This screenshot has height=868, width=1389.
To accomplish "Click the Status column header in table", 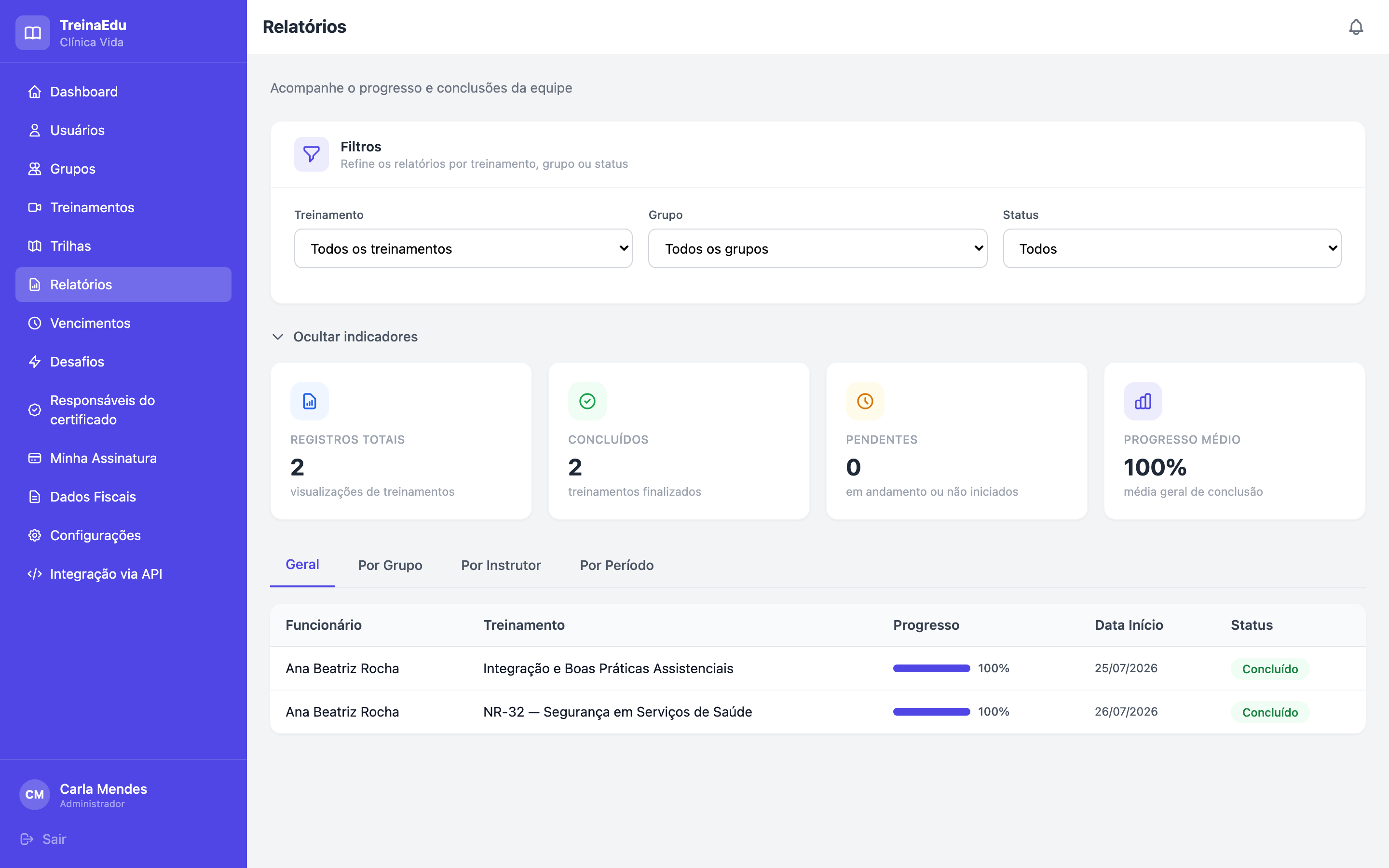I will (1251, 625).
